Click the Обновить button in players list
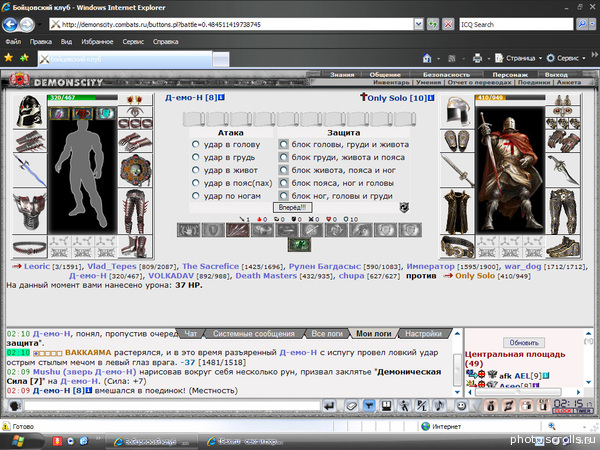The height and width of the screenshot is (450, 600). (524, 342)
